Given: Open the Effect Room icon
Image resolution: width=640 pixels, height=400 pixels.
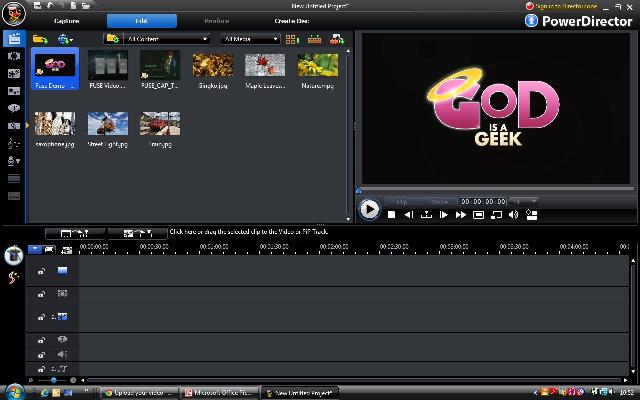Looking at the screenshot, I should point(14,56).
